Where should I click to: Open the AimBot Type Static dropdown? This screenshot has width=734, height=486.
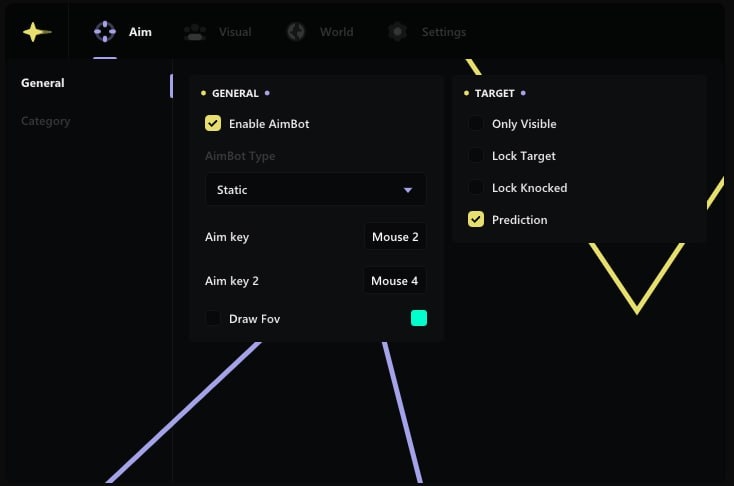click(x=315, y=190)
